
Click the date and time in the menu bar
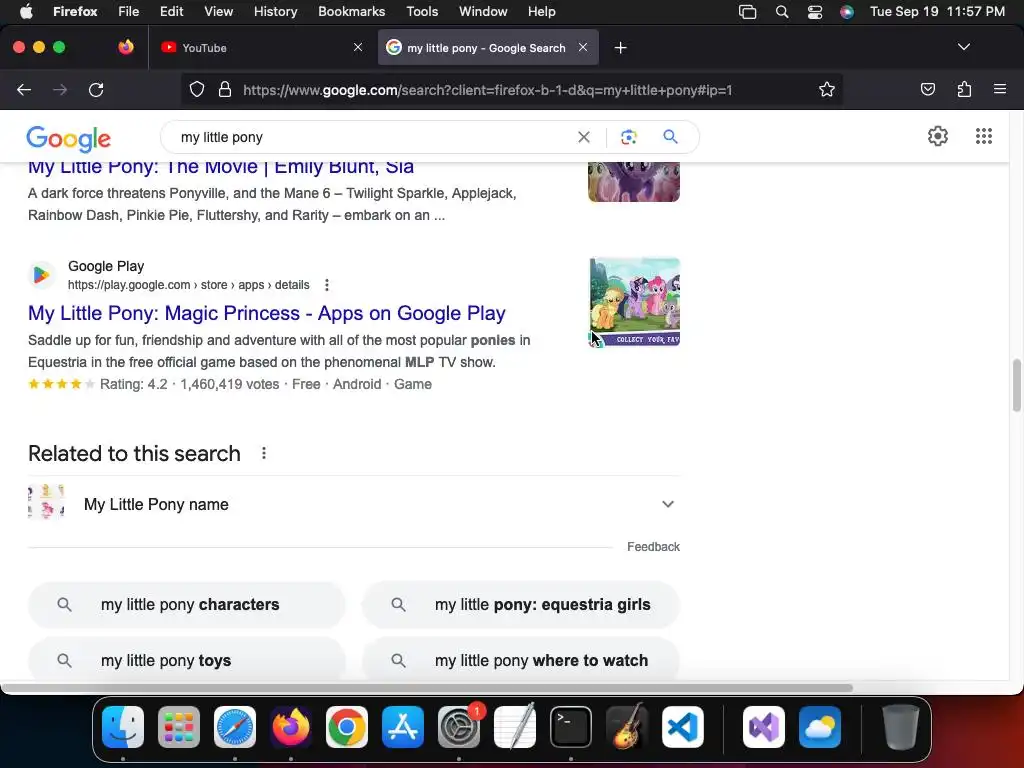[x=937, y=12]
